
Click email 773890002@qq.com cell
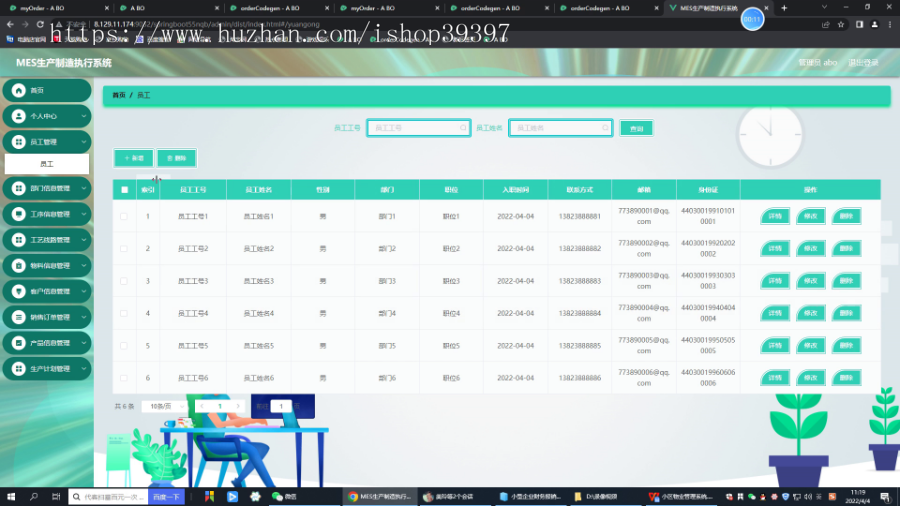click(643, 248)
